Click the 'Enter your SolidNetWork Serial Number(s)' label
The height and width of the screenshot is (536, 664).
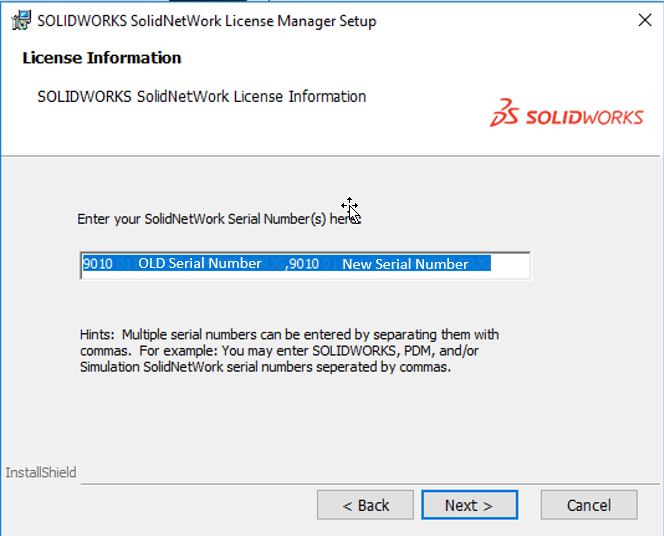pyautogui.click(x=219, y=219)
